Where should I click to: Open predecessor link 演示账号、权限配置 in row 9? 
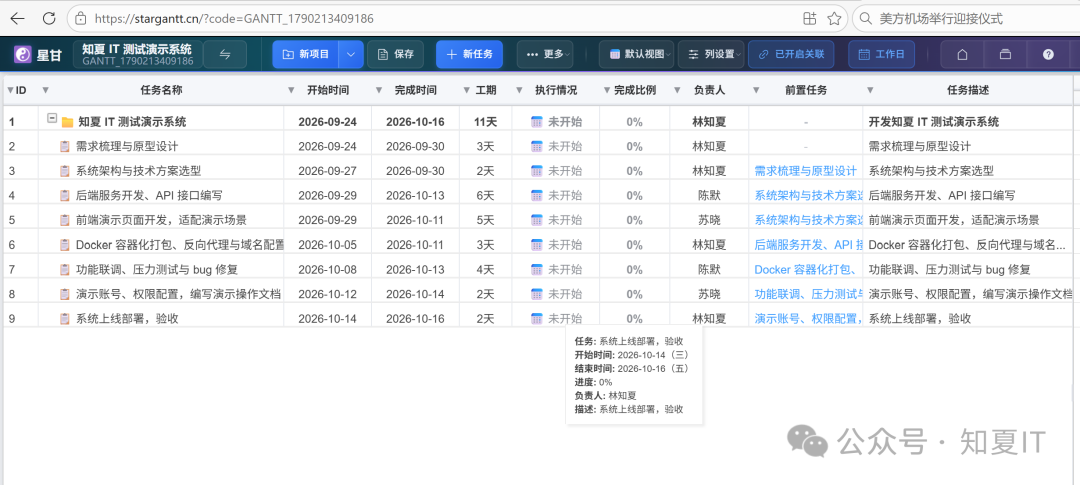click(x=809, y=319)
